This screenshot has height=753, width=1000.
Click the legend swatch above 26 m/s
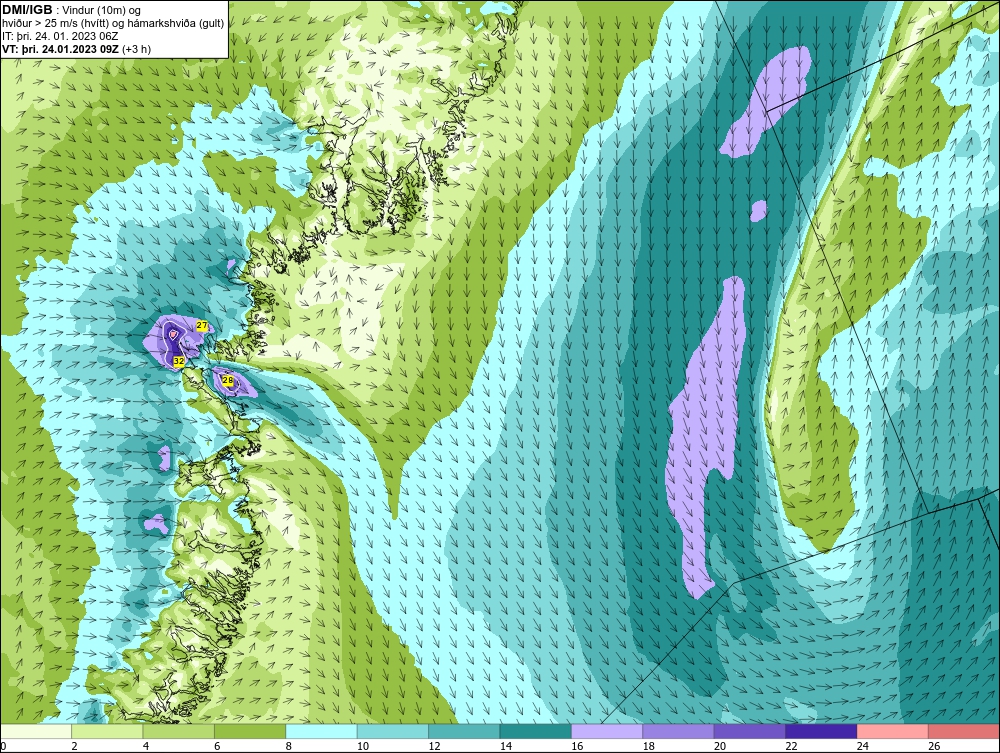[x=964, y=731]
